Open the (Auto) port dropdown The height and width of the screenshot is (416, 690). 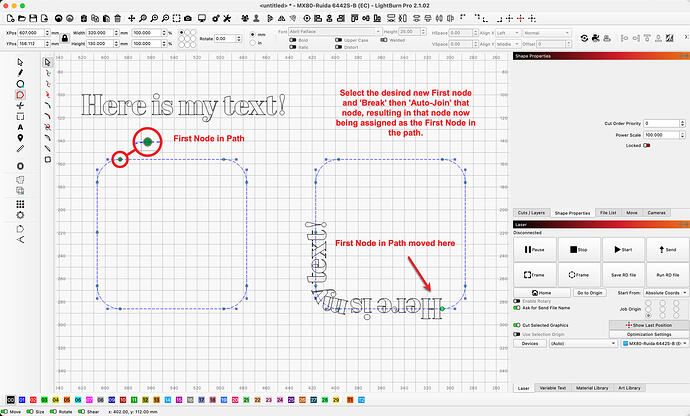(583, 343)
